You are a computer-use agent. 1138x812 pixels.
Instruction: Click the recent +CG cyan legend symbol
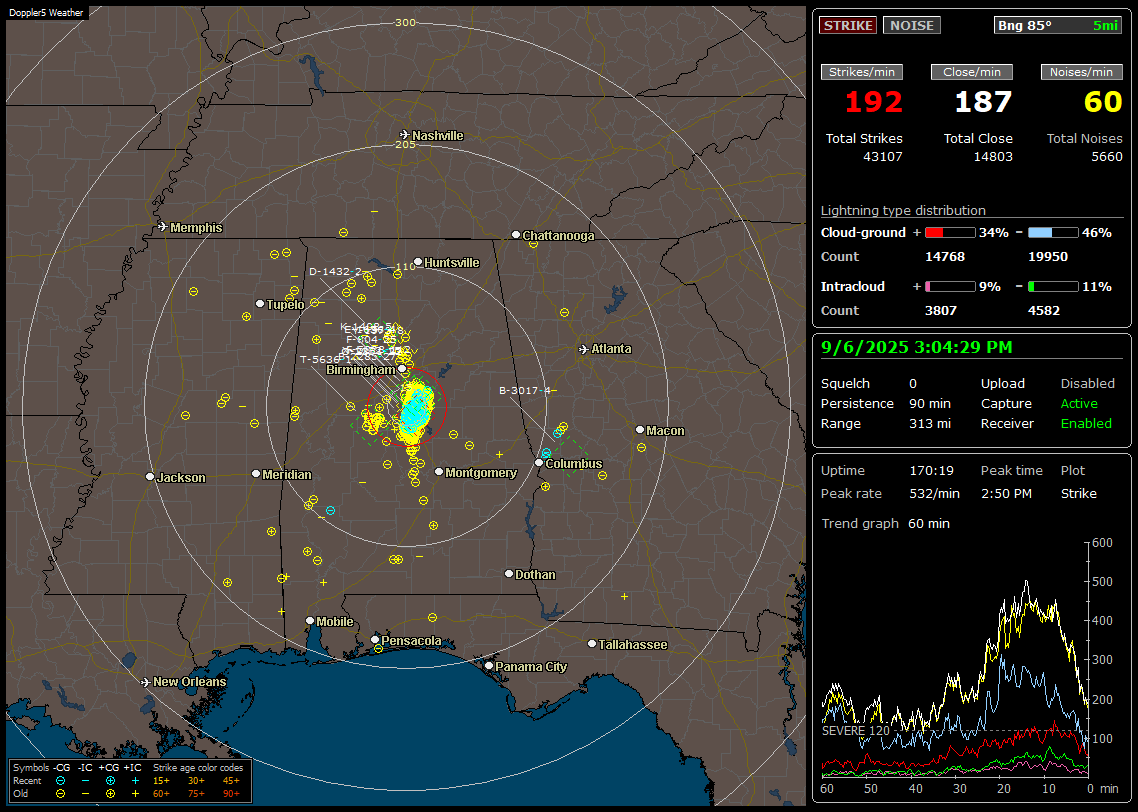tap(110, 781)
